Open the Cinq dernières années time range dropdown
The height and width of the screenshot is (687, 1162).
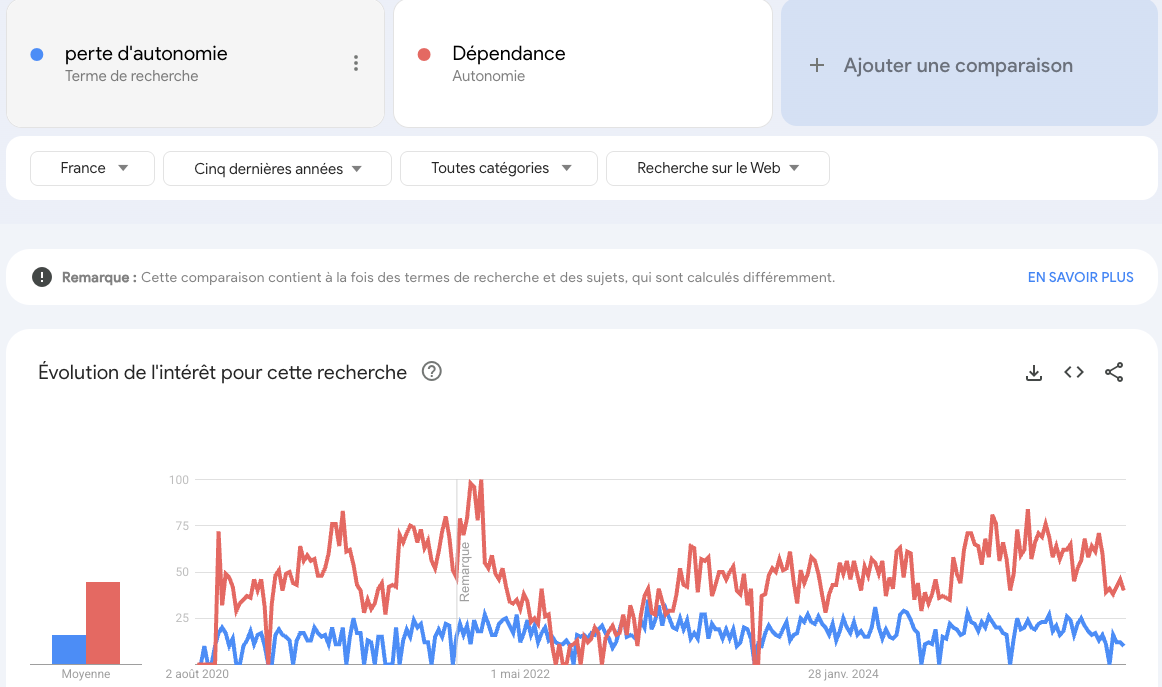277,168
